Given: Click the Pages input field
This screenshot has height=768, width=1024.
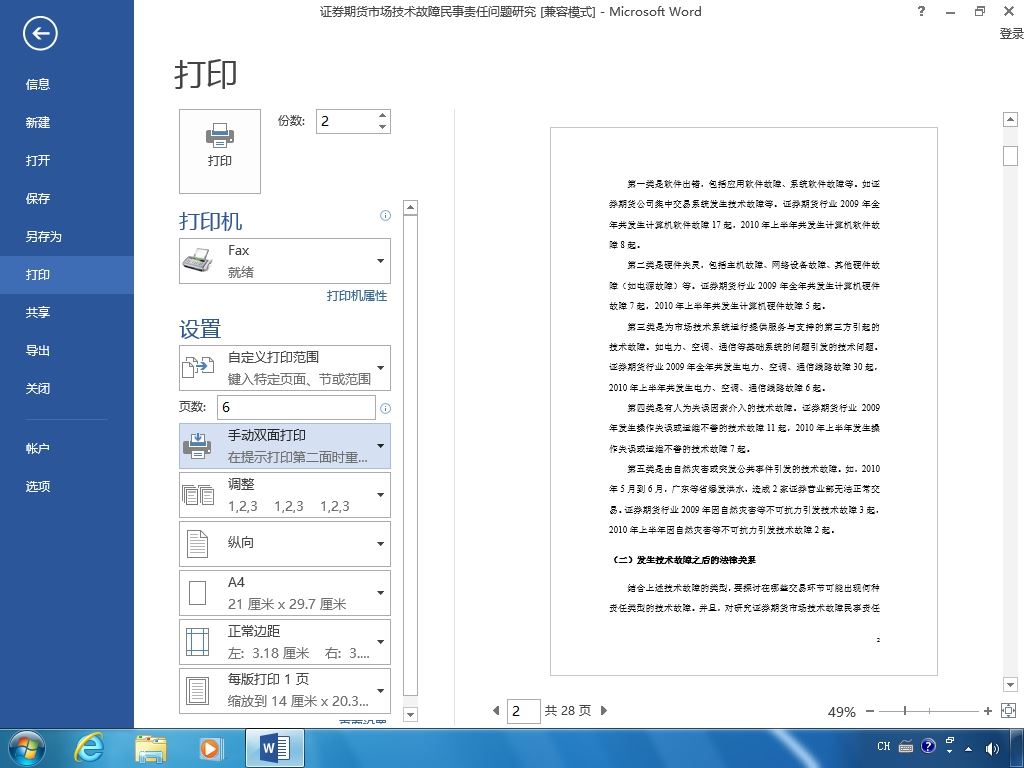Looking at the screenshot, I should 296,407.
